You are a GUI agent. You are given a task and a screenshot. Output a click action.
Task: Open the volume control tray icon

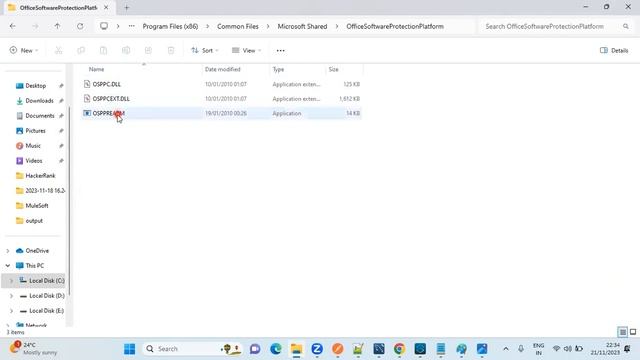[x=567, y=349]
